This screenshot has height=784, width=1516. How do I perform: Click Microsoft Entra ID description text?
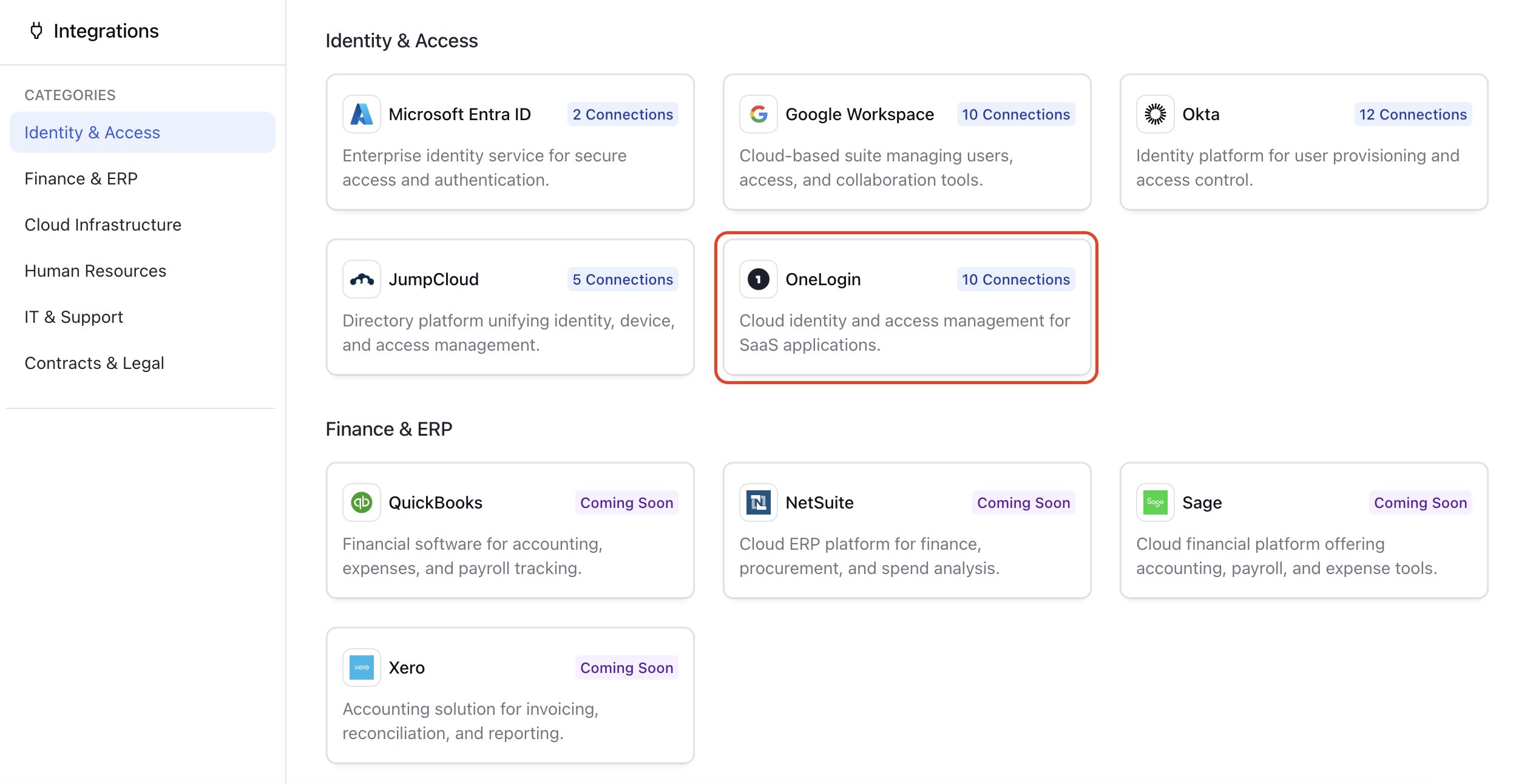click(x=484, y=167)
